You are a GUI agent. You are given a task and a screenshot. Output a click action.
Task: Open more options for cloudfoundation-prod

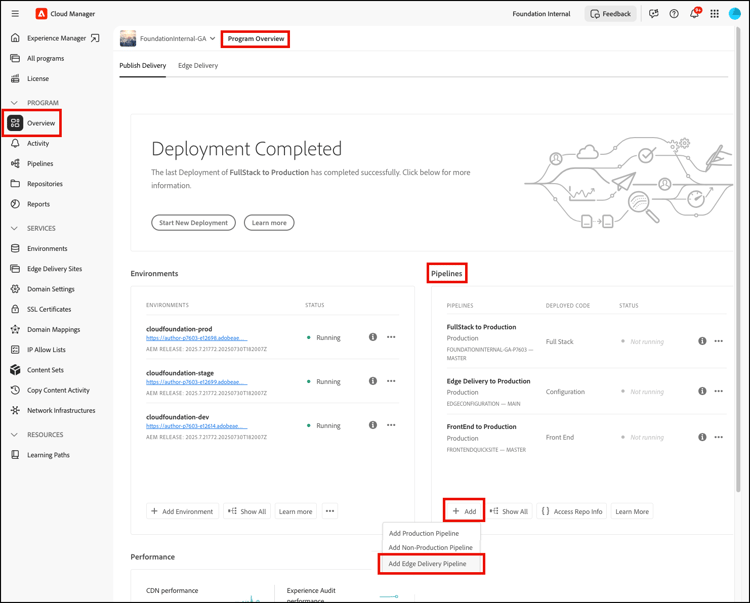(391, 337)
